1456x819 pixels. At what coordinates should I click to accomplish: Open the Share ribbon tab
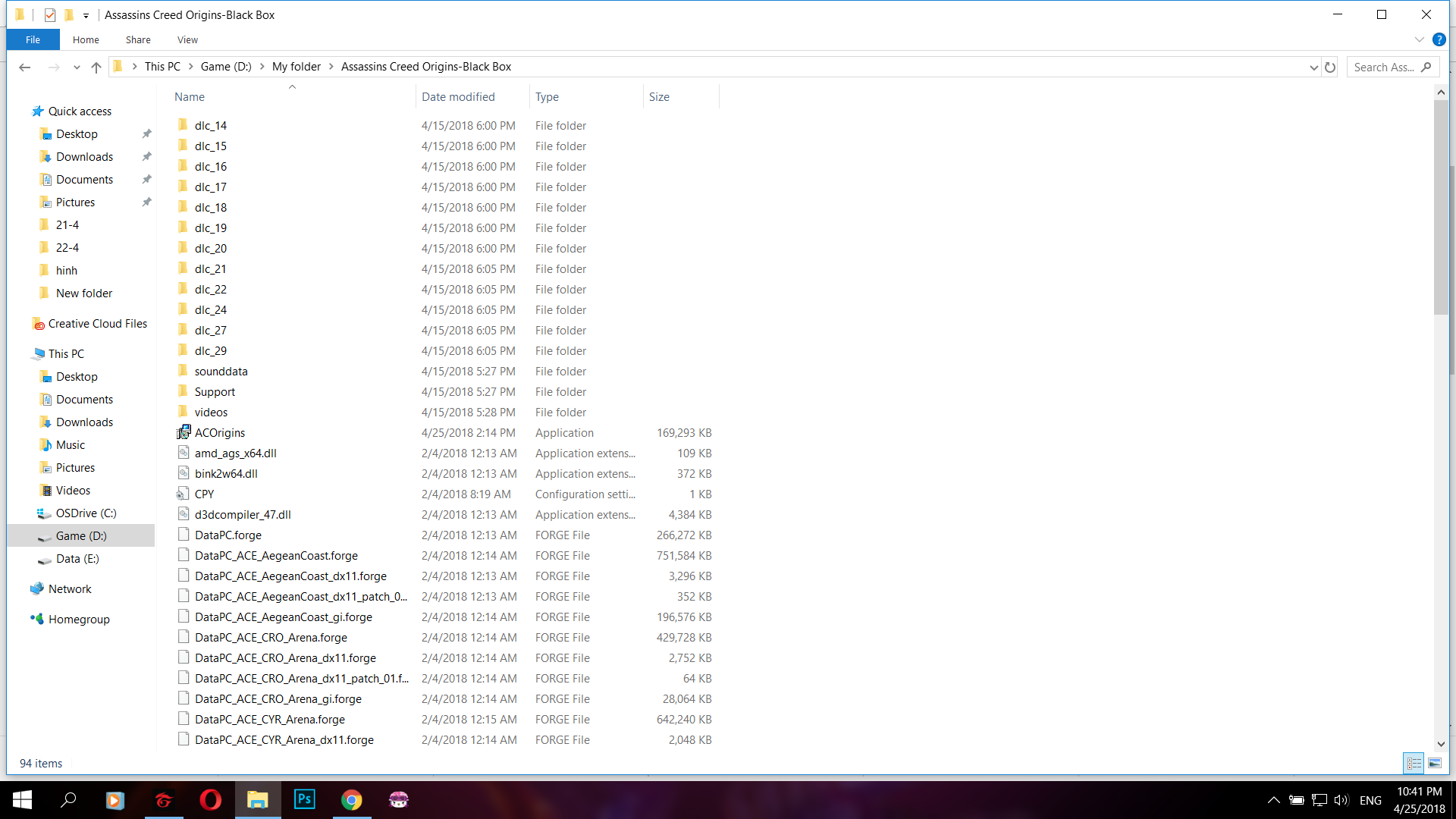pyautogui.click(x=138, y=39)
